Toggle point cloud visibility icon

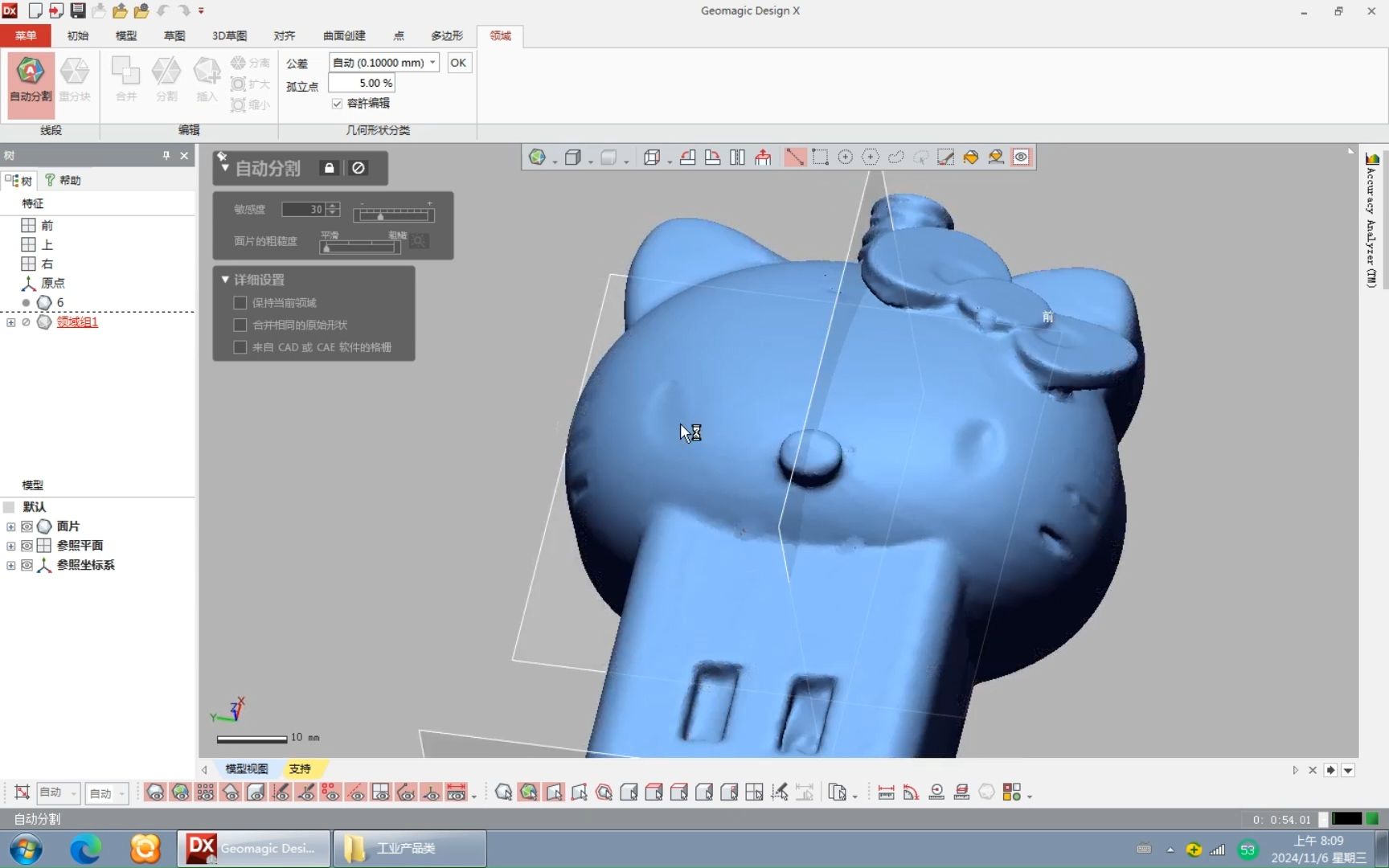[x=206, y=793]
